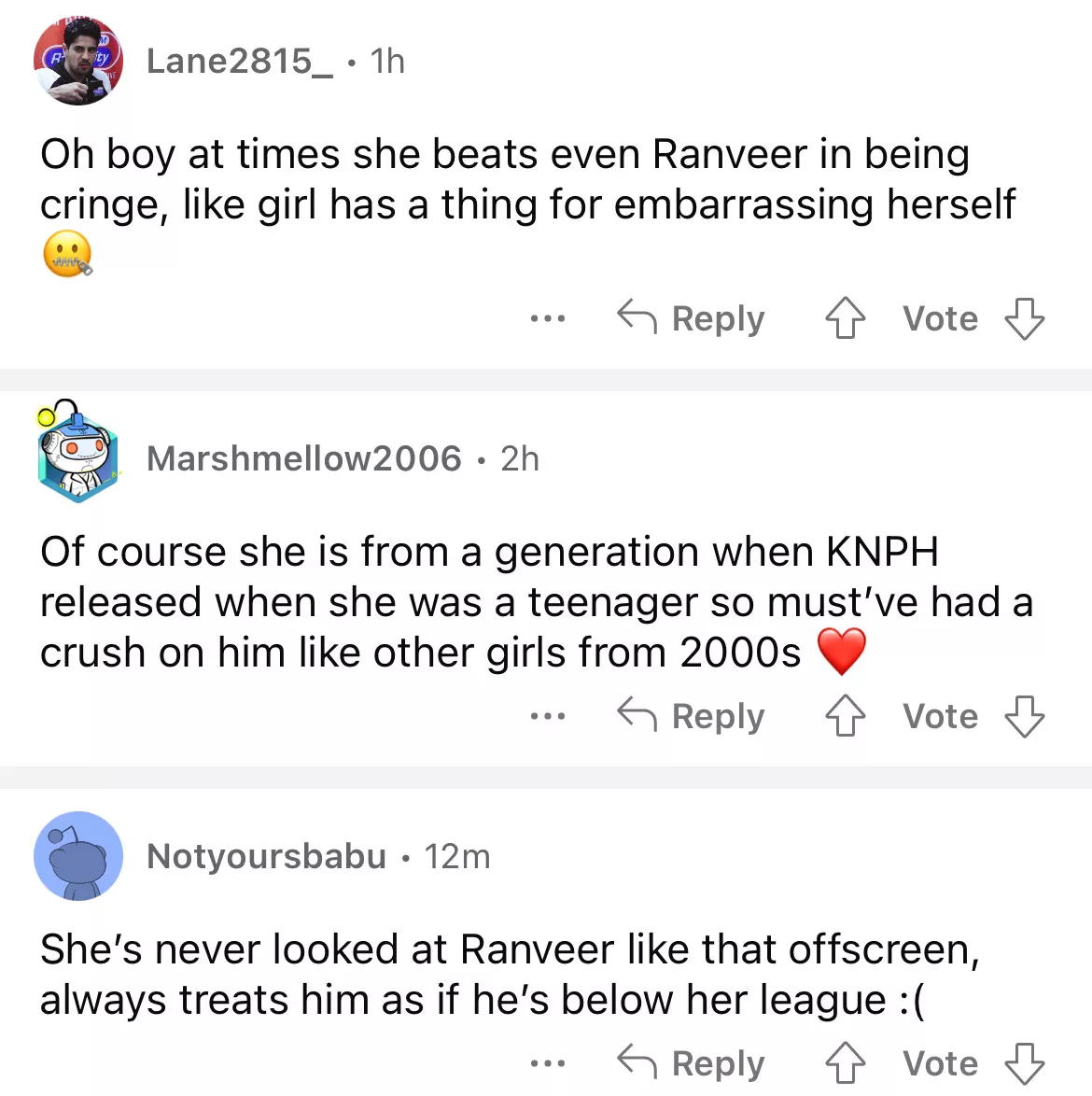
Task: Visit Marshmellow2006 username link
Action: [x=304, y=458]
